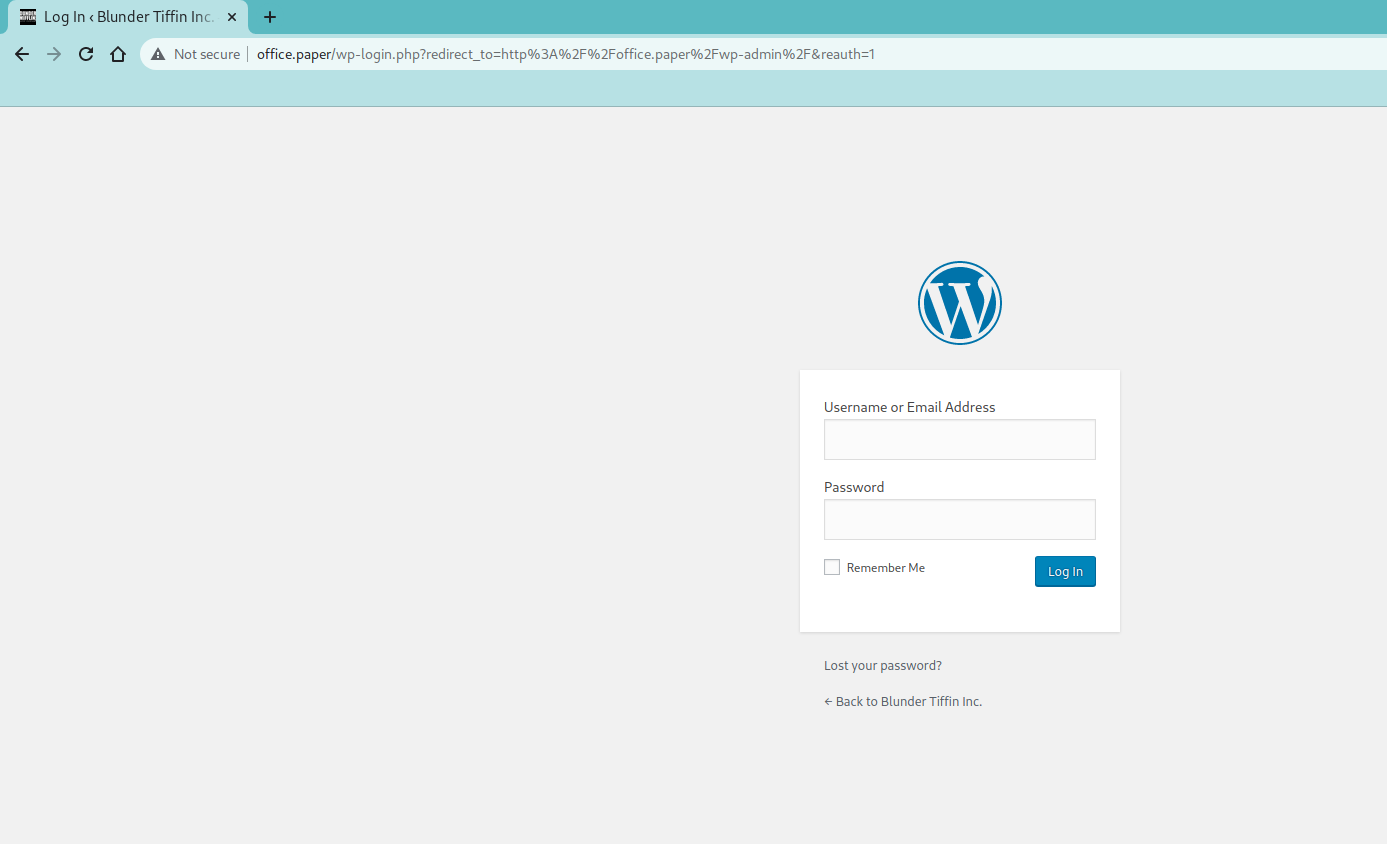Enable the Remember Me checkbox
The width and height of the screenshot is (1387, 844).
point(832,567)
